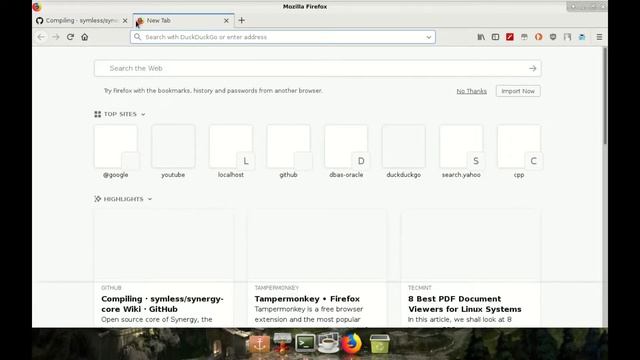This screenshot has width=640, height=360.
Task: Focus the Search the Web field
Action: point(318,69)
